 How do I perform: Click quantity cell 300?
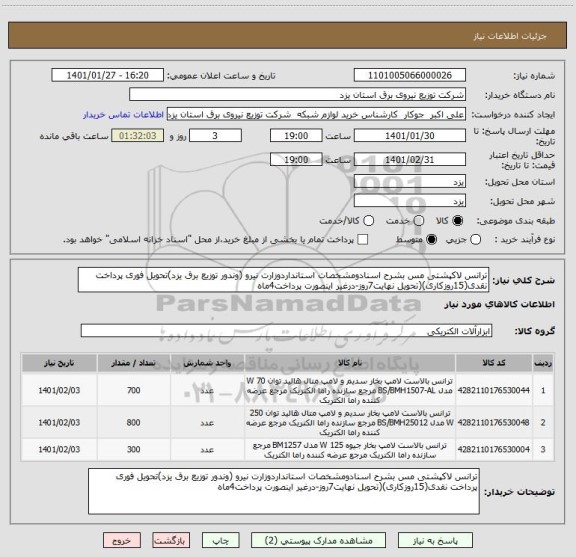coord(133,449)
